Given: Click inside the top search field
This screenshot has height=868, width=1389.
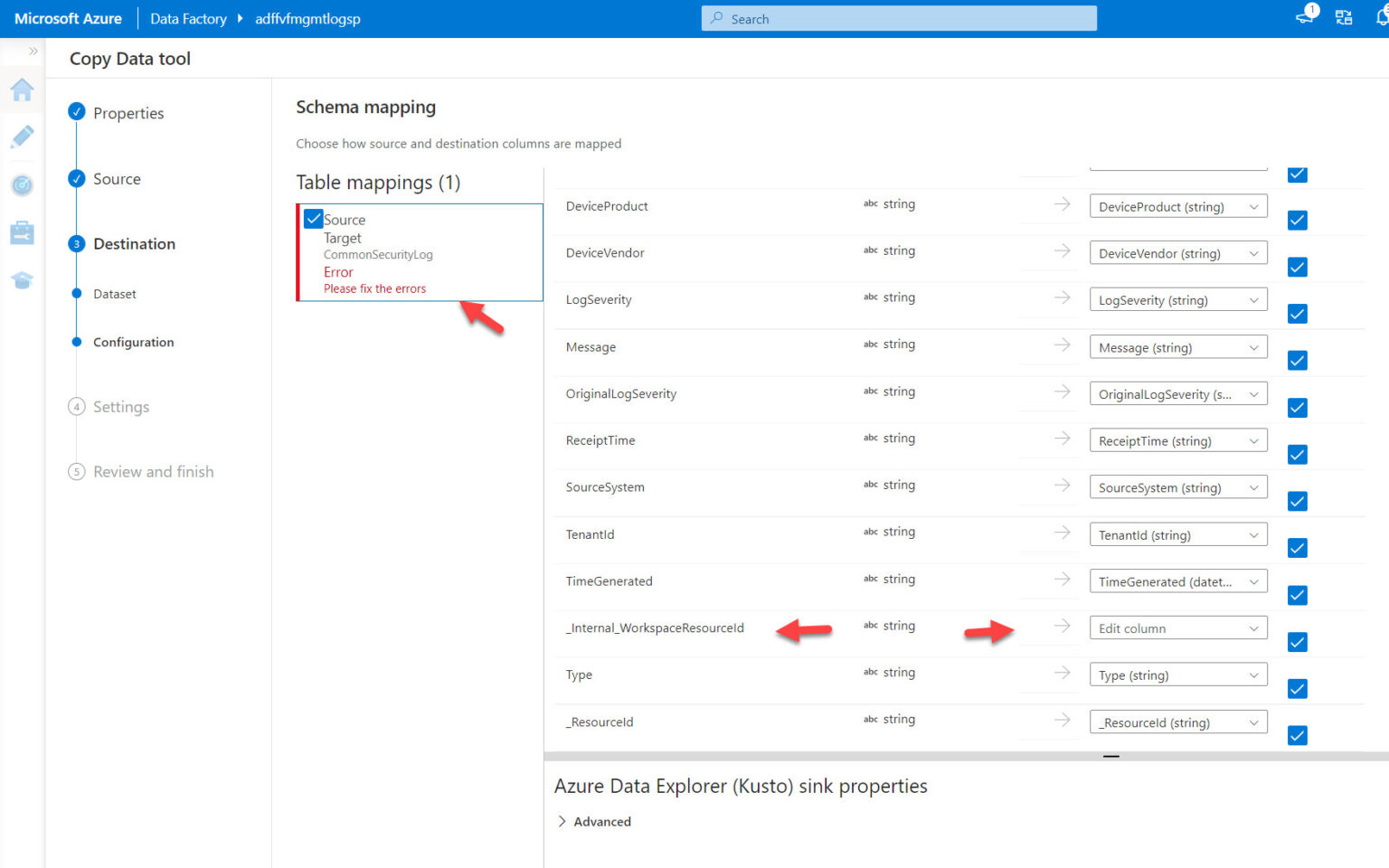Looking at the screenshot, I should click(x=900, y=18).
